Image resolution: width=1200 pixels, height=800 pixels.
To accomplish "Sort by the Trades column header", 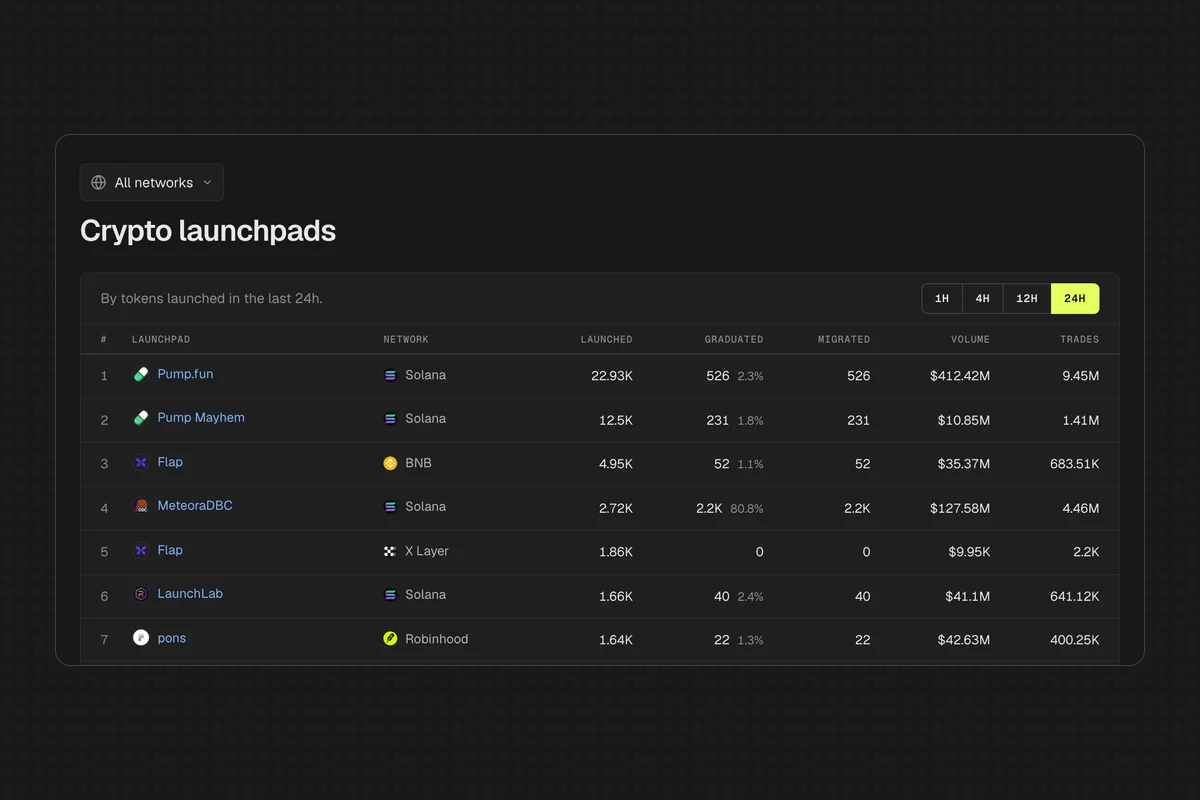I will point(1080,340).
